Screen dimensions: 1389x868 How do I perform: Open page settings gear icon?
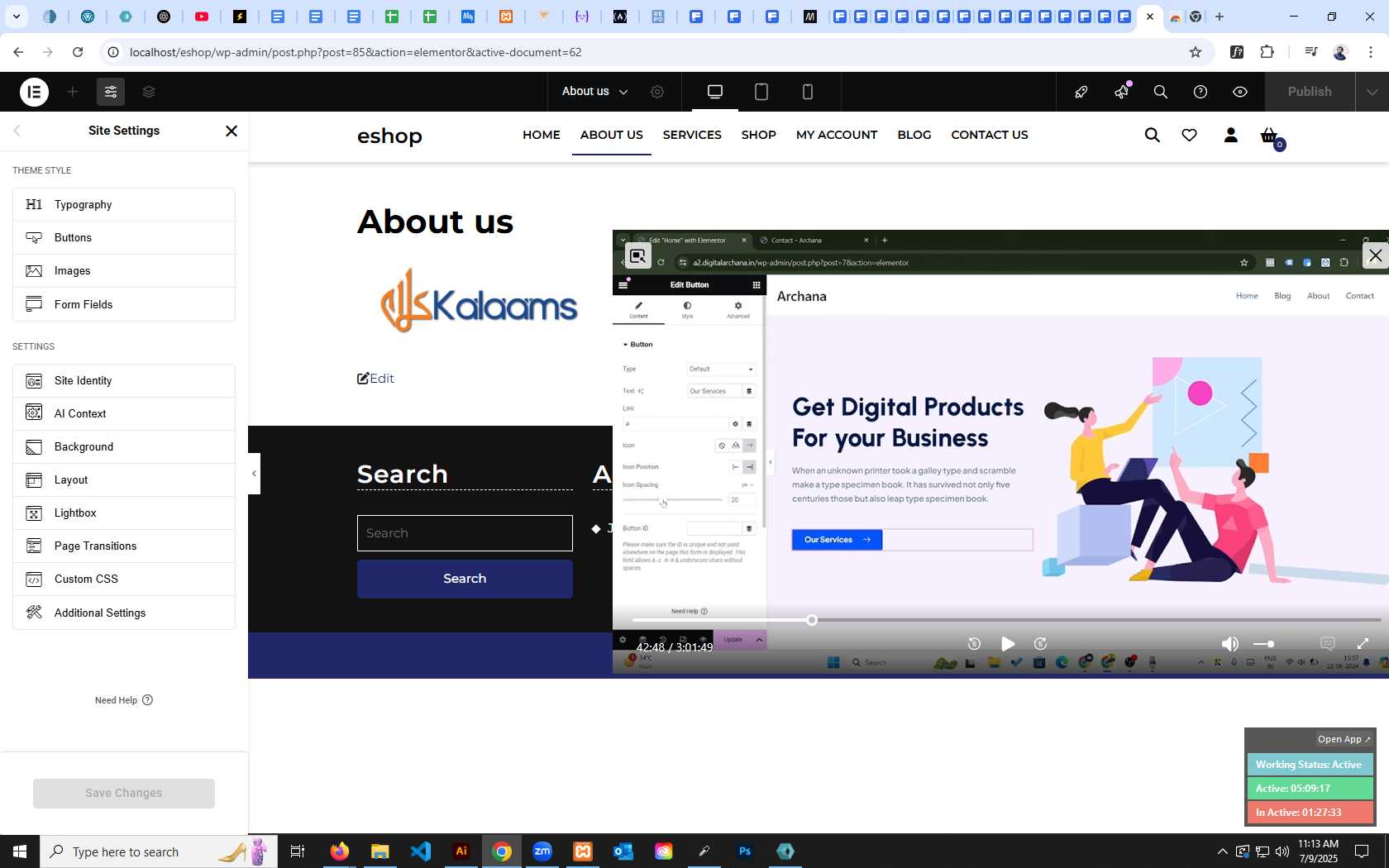coord(657,92)
